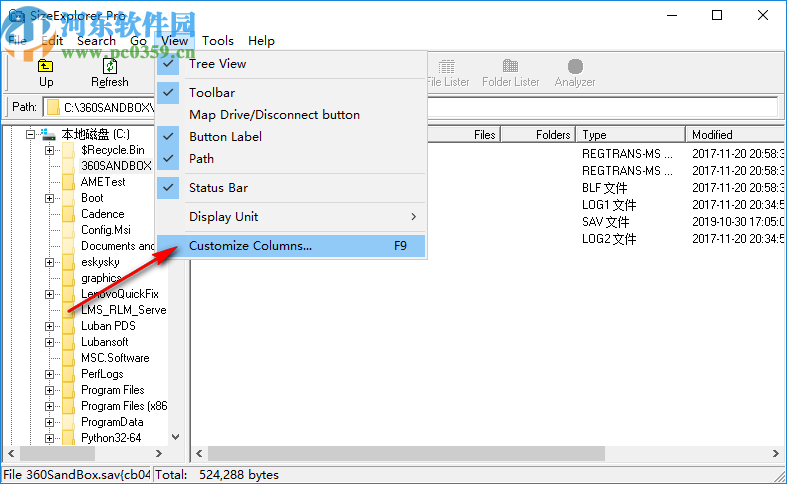Image resolution: width=787 pixels, height=484 pixels.
Task: Select the BLF 文件 row
Action: pos(604,188)
